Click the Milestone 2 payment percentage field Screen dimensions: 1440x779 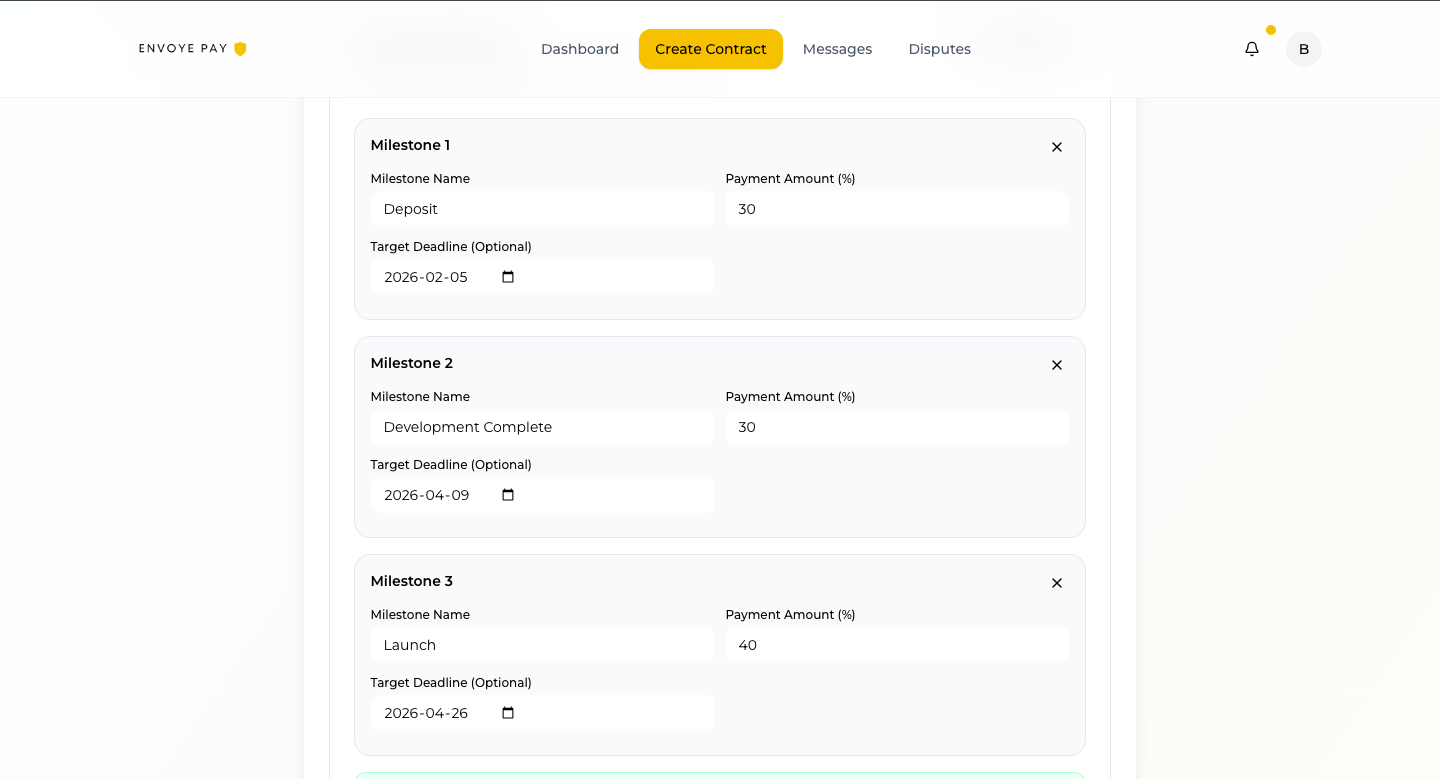click(x=896, y=427)
